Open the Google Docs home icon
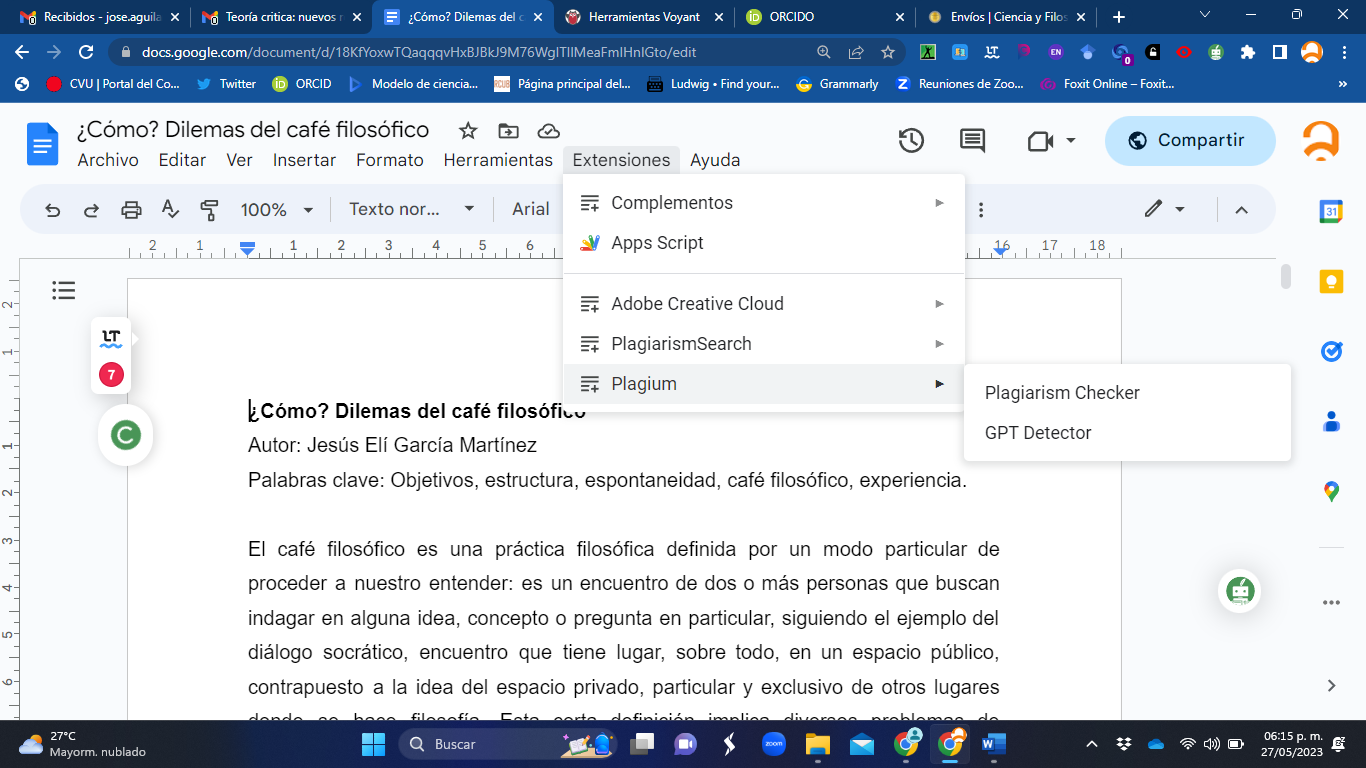 point(43,144)
